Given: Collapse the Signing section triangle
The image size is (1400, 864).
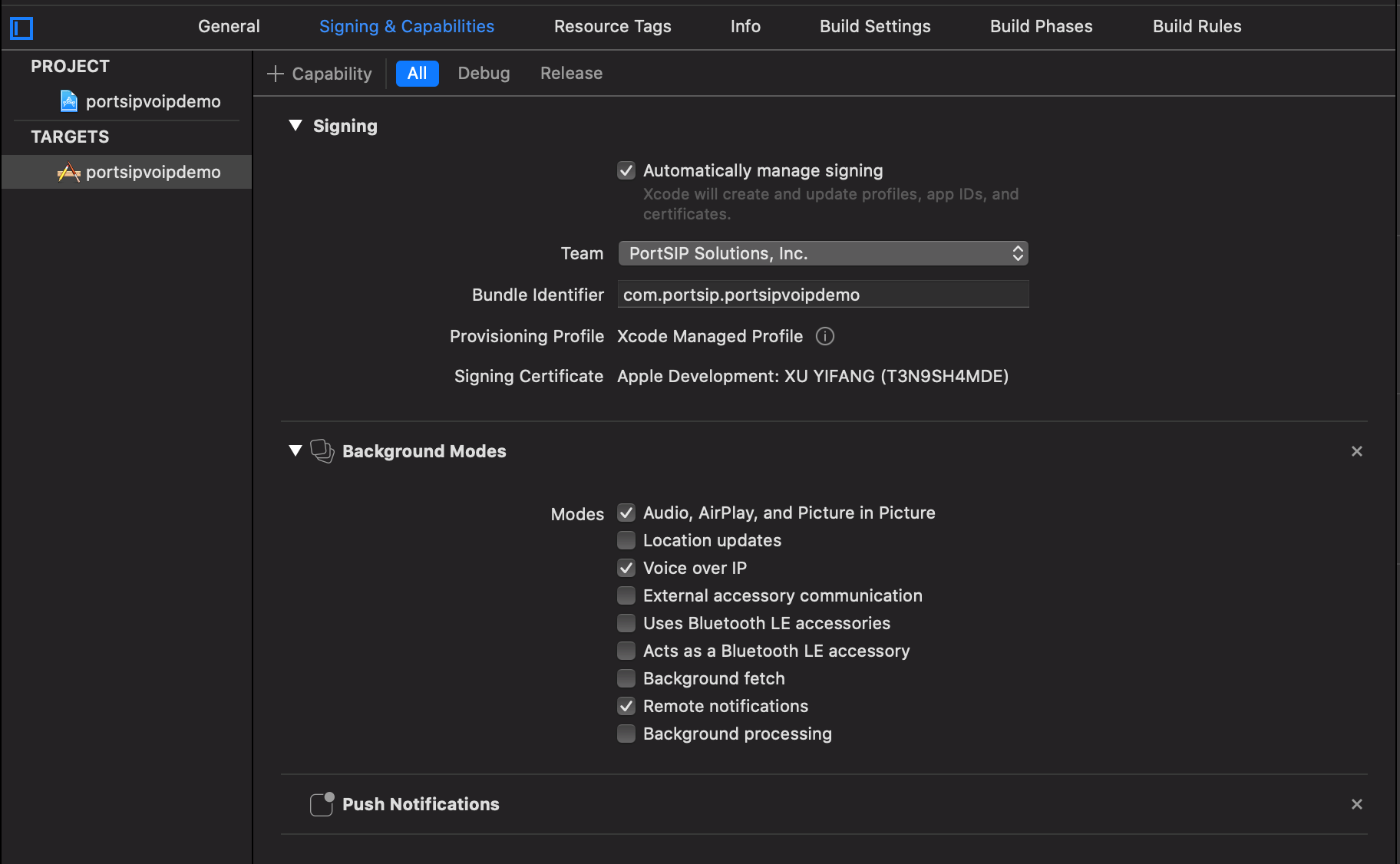Looking at the screenshot, I should (296, 126).
